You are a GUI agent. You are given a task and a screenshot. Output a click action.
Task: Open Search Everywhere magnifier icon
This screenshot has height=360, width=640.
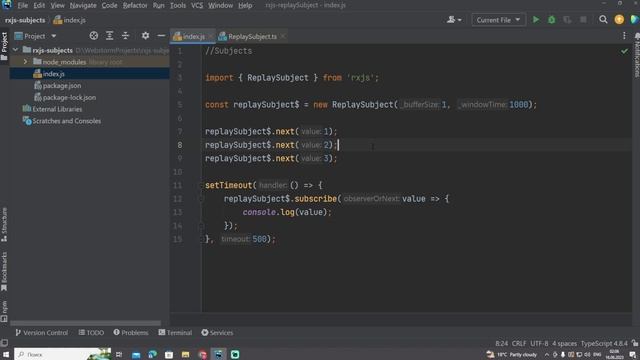point(603,20)
